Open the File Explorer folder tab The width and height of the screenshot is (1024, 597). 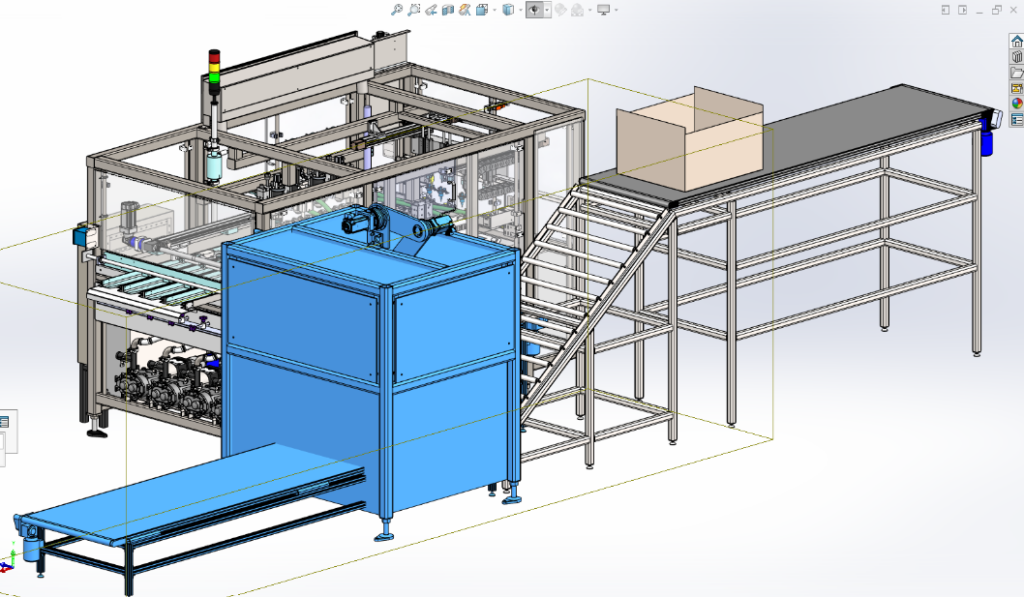(1017, 73)
